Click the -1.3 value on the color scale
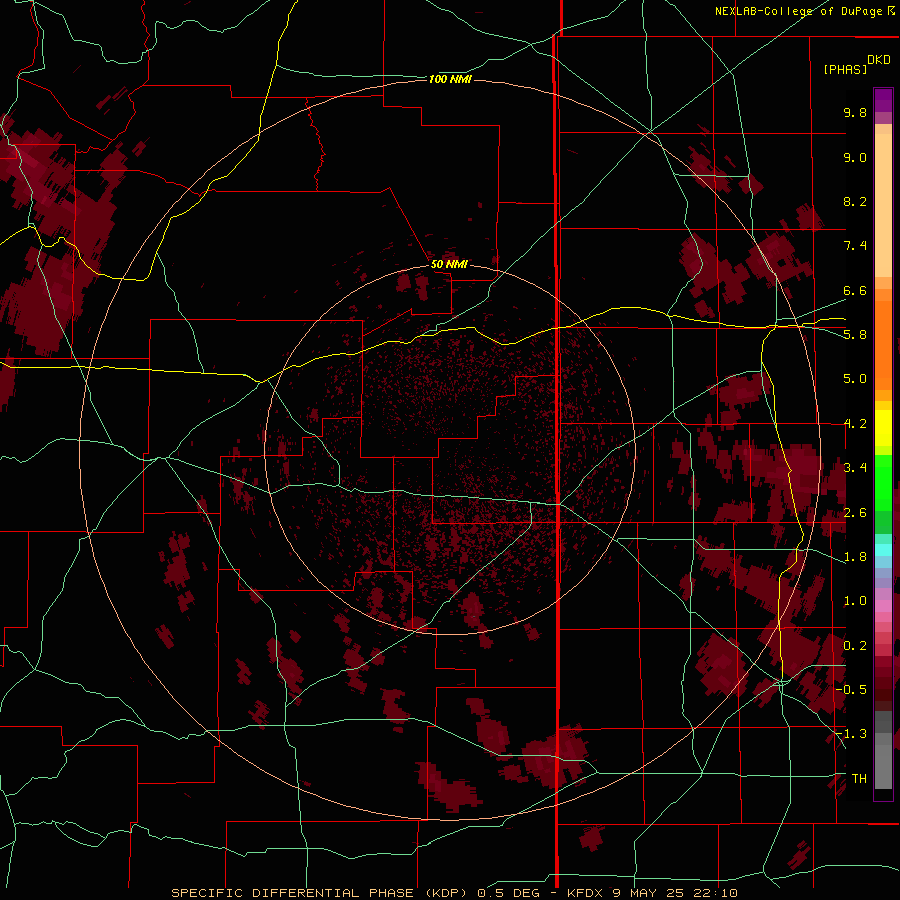Image resolution: width=900 pixels, height=900 pixels. pos(853,734)
